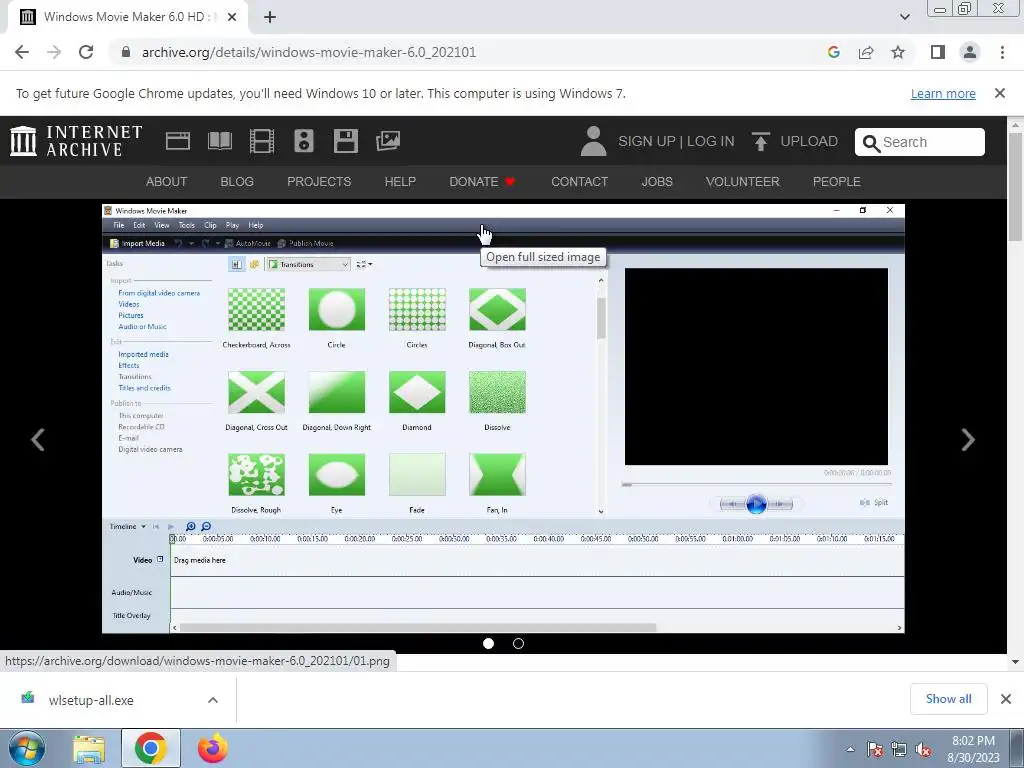Open the Images picture icon
1024x768 pixels.
[x=388, y=141]
